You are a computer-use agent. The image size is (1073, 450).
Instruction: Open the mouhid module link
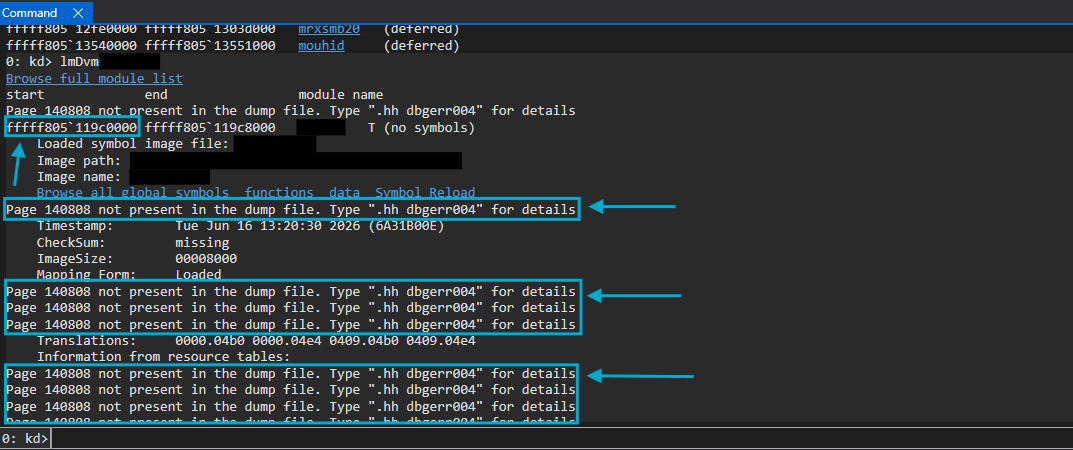(x=321, y=46)
